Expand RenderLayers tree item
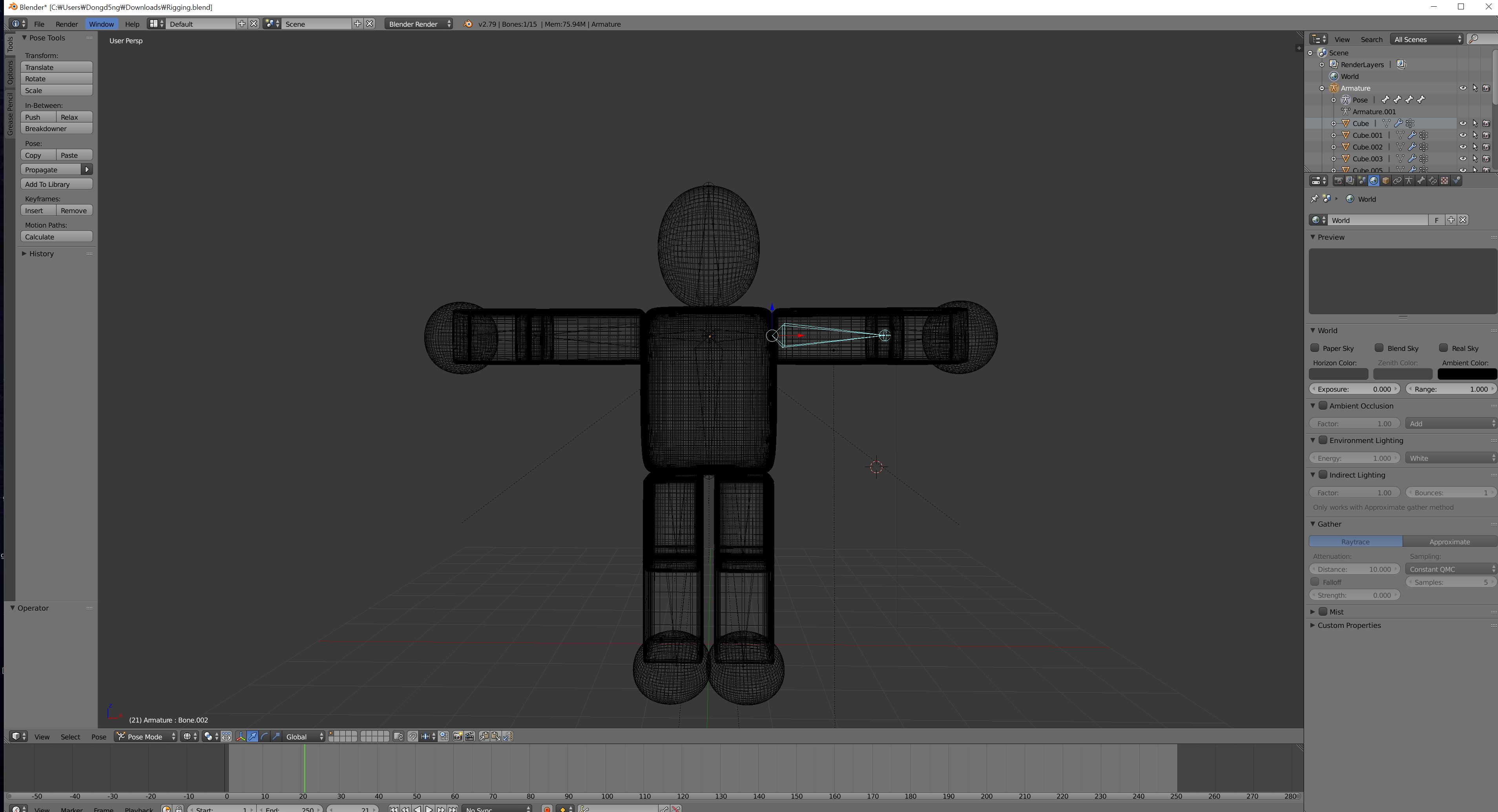Image resolution: width=1498 pixels, height=812 pixels. tap(1323, 65)
